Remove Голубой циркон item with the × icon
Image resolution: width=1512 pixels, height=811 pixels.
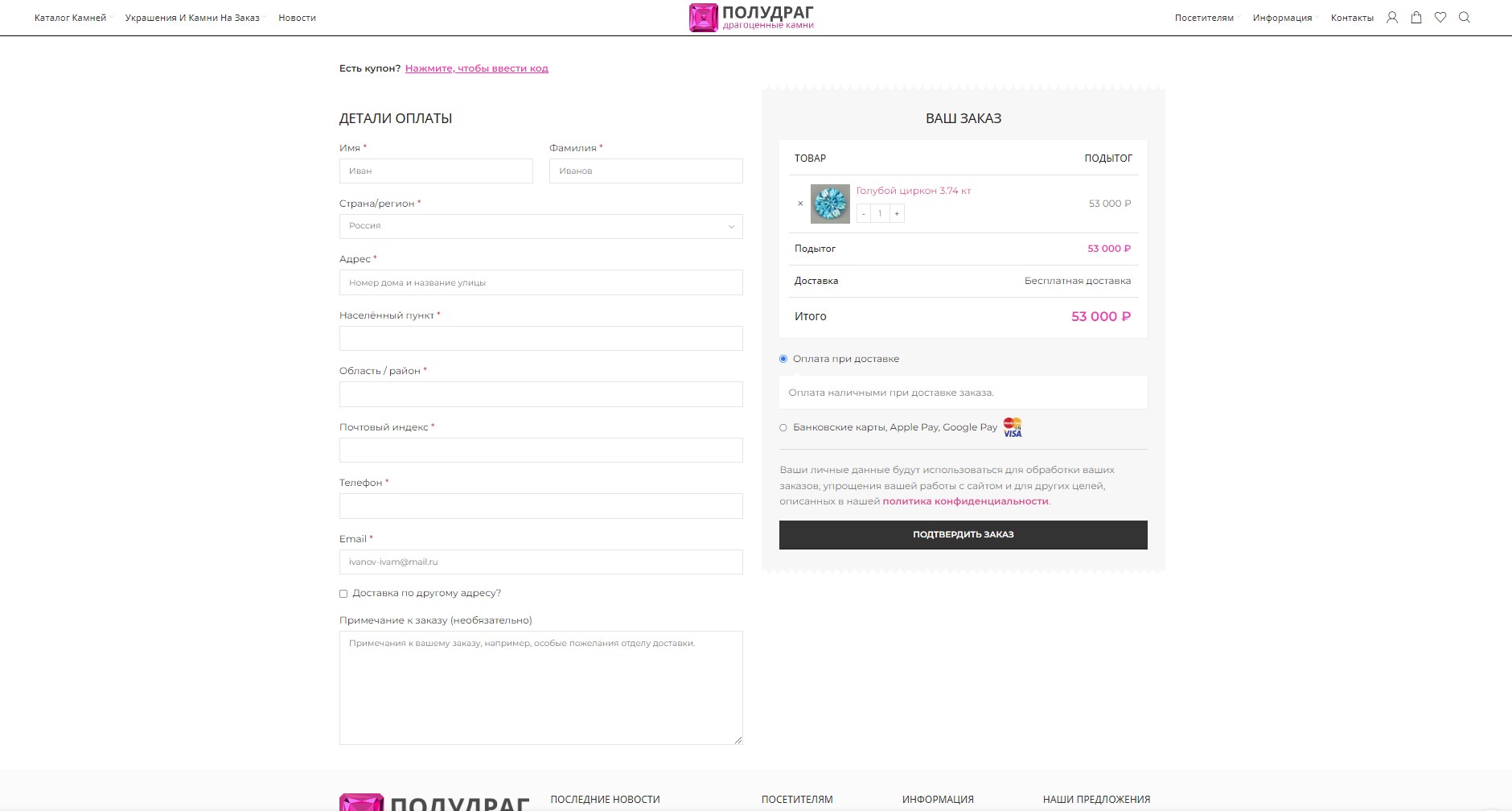coord(800,204)
